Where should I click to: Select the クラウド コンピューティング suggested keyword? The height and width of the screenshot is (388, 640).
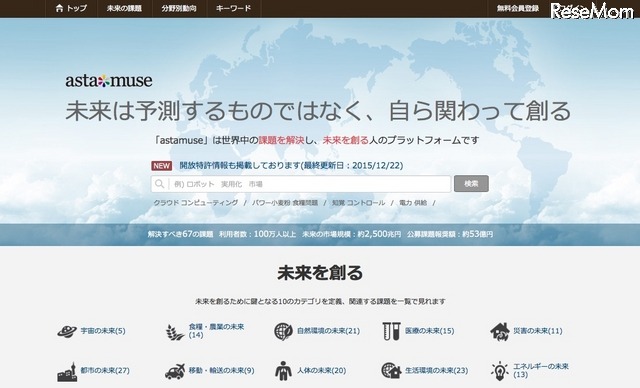(x=196, y=203)
